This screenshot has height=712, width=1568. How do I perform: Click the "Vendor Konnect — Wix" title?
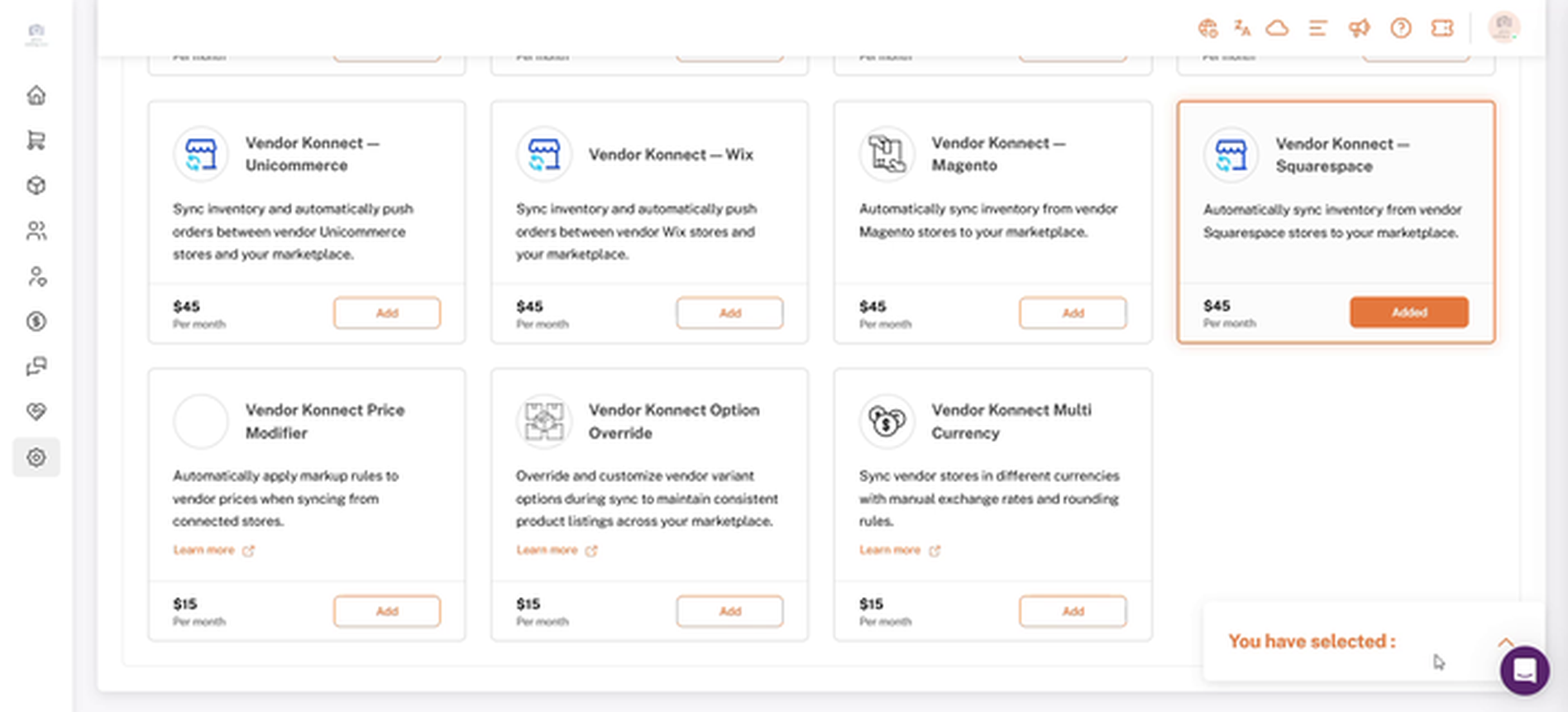coord(671,155)
